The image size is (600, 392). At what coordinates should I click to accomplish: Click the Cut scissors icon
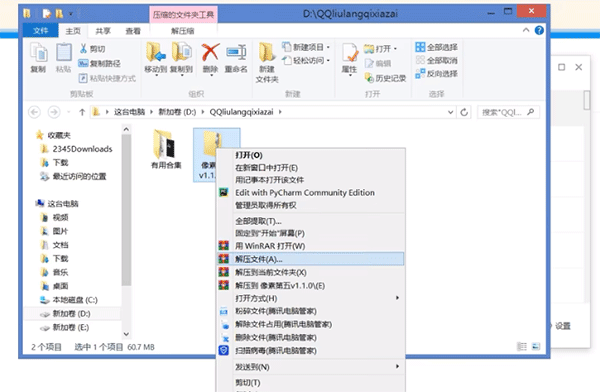coord(83,49)
